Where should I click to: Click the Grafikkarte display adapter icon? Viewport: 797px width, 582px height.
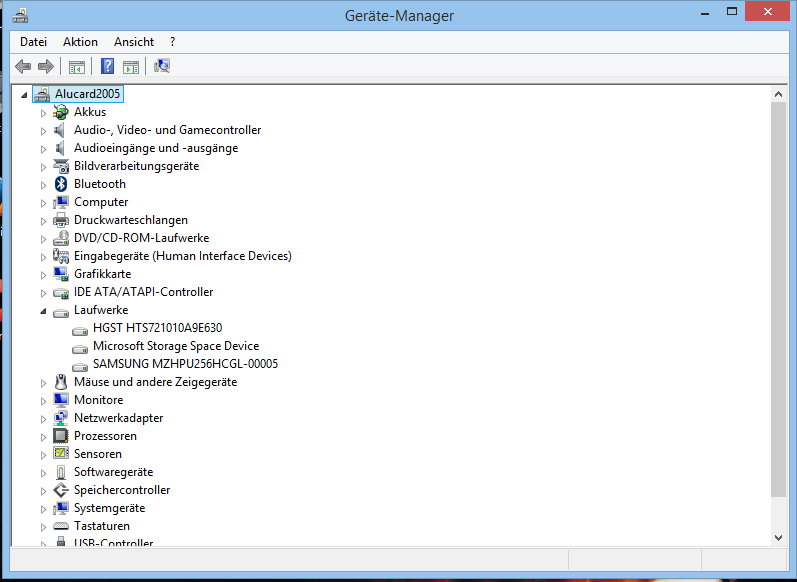coord(61,274)
